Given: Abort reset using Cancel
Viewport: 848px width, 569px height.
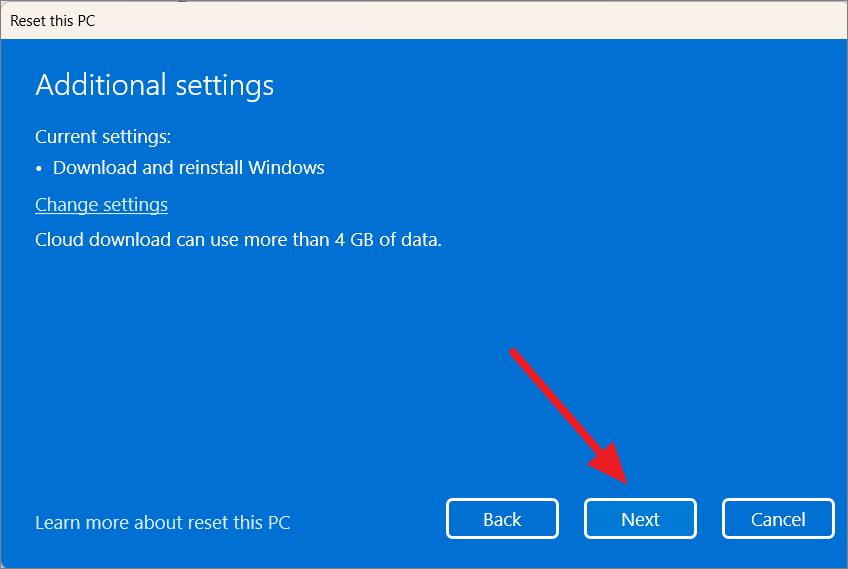Looking at the screenshot, I should pos(778,519).
